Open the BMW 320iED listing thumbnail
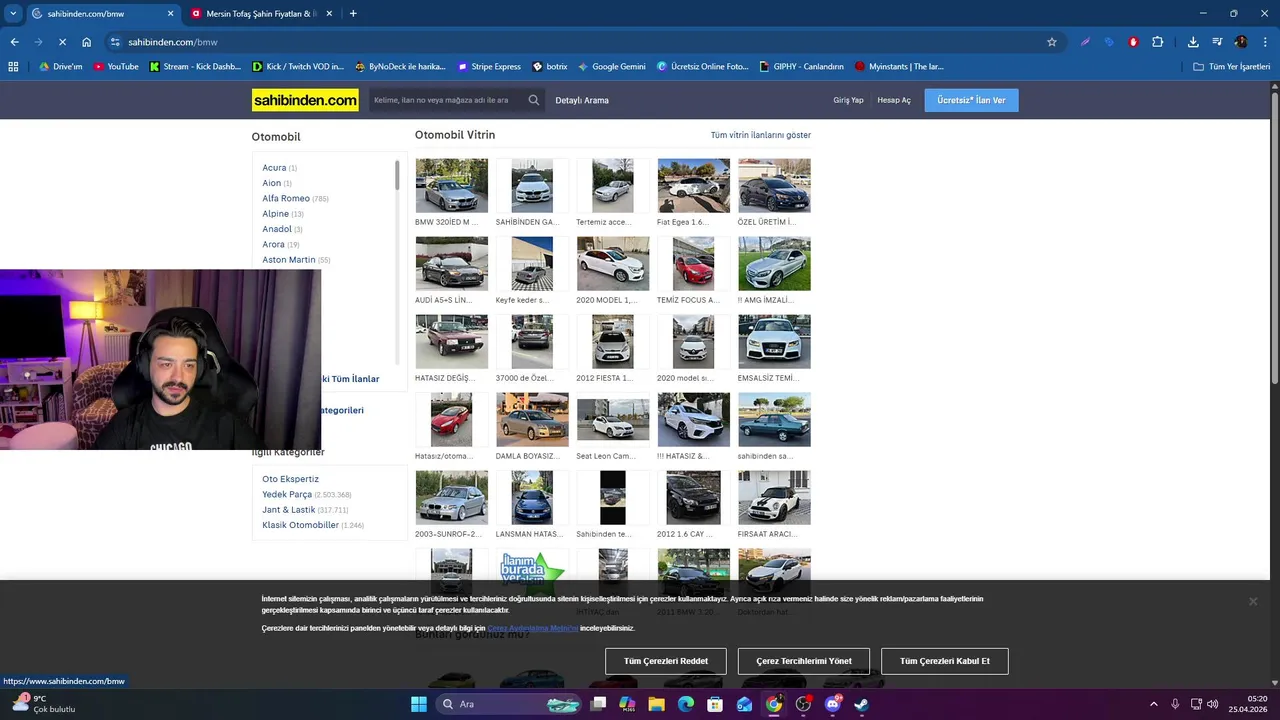 [x=452, y=185]
